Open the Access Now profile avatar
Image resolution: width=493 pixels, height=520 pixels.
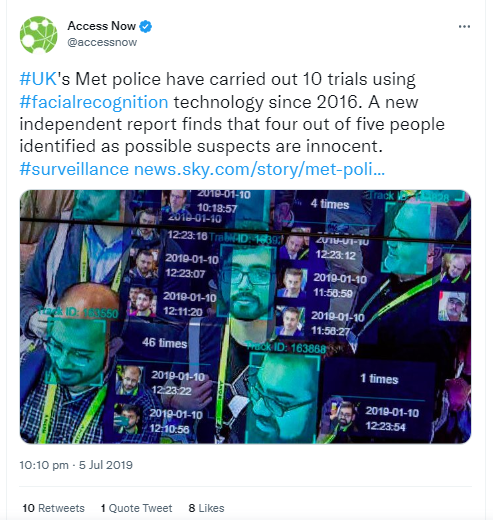tap(38, 35)
